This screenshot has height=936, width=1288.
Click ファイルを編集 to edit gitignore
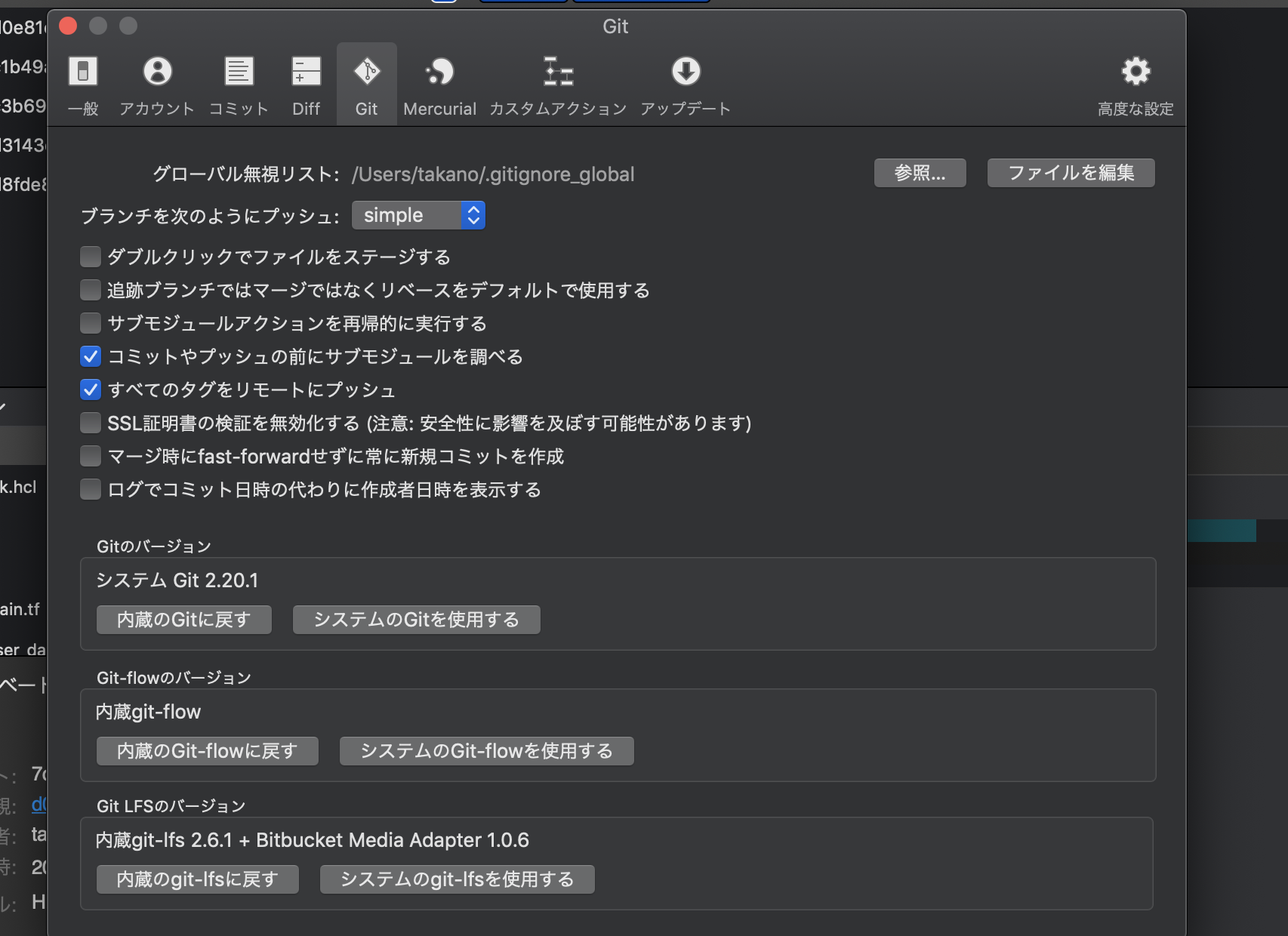point(1070,173)
